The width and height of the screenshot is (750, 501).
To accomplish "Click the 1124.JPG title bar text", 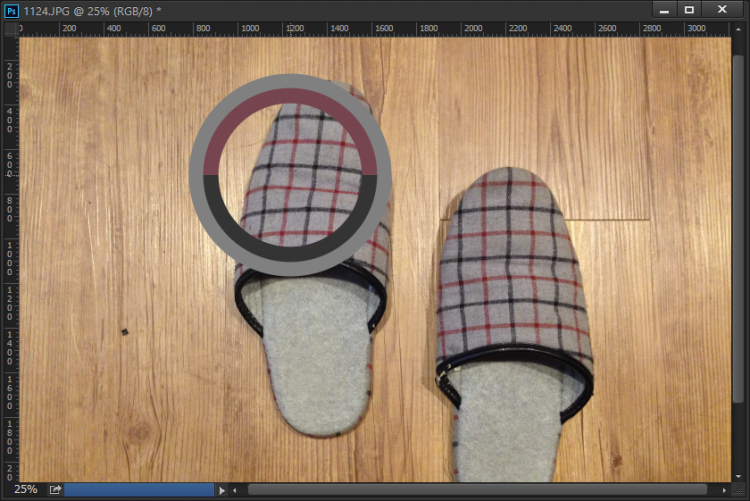I will (90, 10).
